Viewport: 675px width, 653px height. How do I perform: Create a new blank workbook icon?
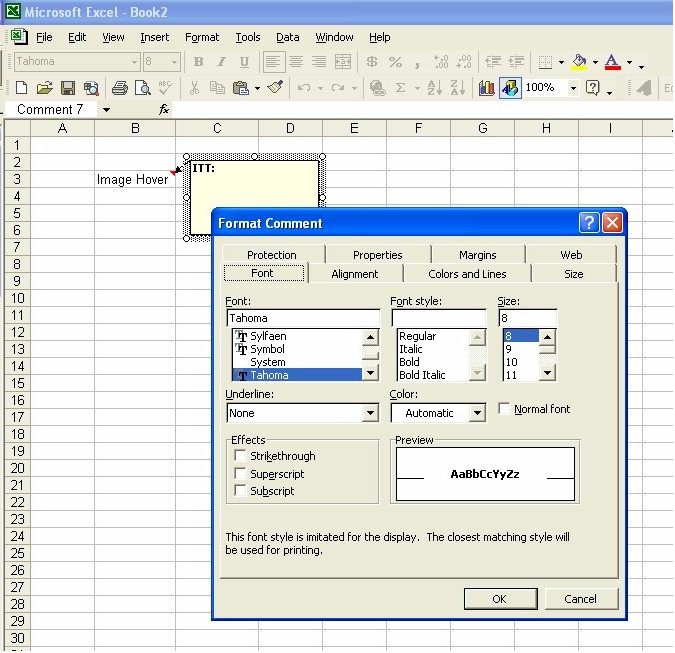[22, 88]
